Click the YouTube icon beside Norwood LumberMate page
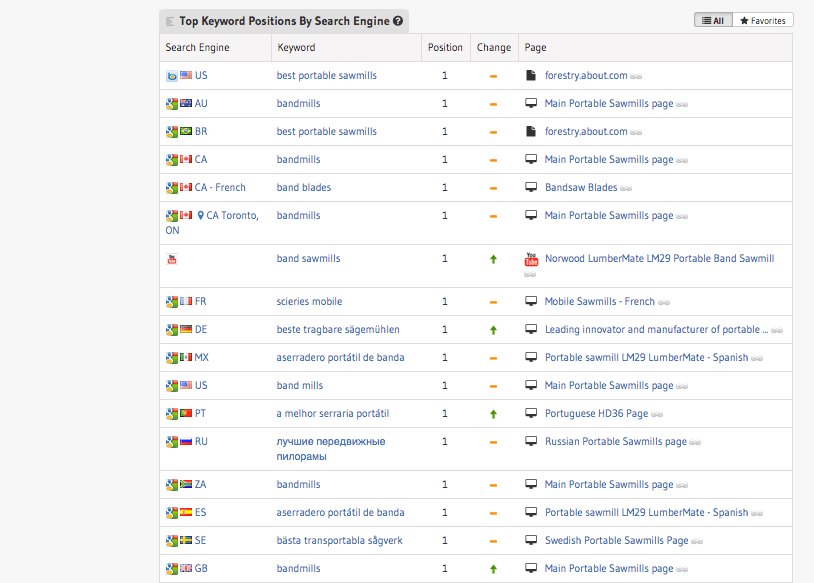This screenshot has height=583, width=814. [x=532, y=259]
